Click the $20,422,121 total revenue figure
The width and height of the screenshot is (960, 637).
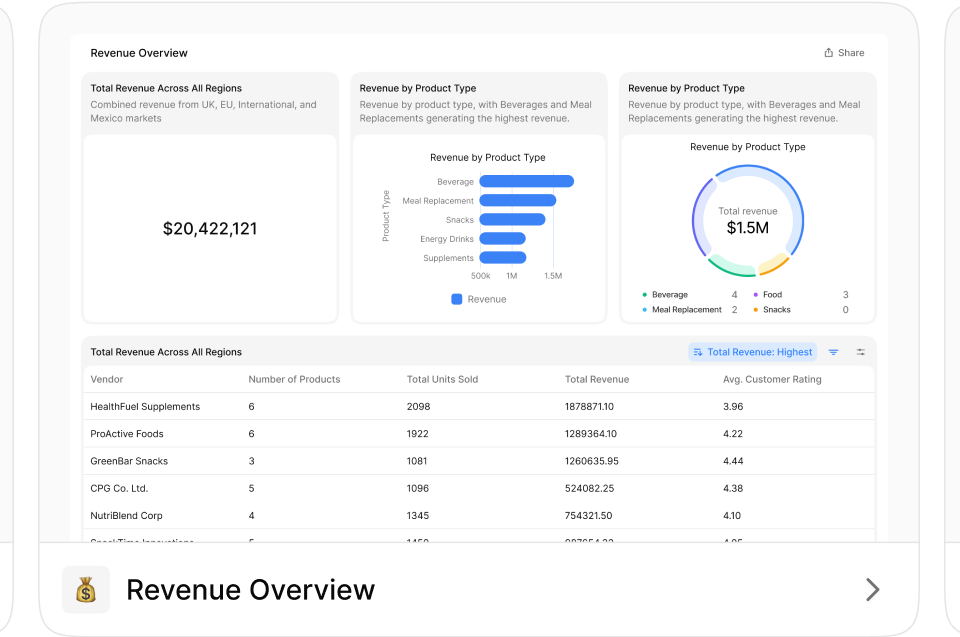click(x=210, y=228)
